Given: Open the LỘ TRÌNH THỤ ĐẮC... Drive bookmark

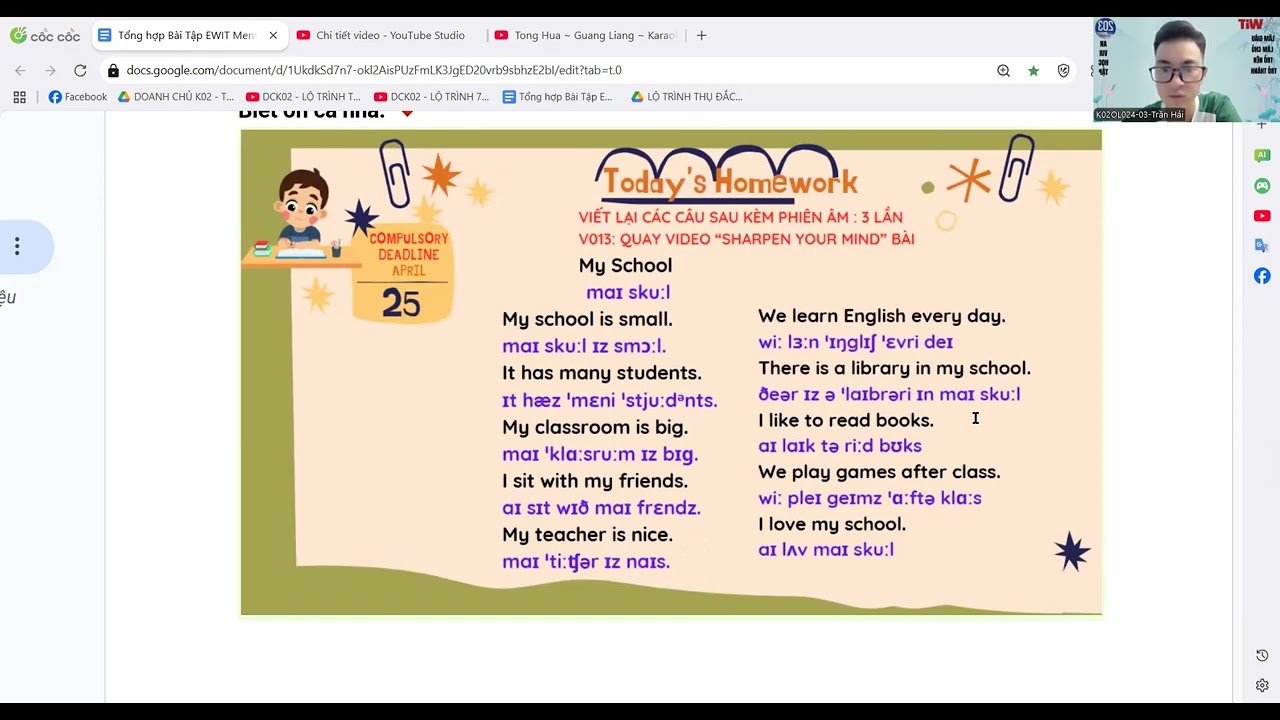Looking at the screenshot, I should [x=687, y=97].
